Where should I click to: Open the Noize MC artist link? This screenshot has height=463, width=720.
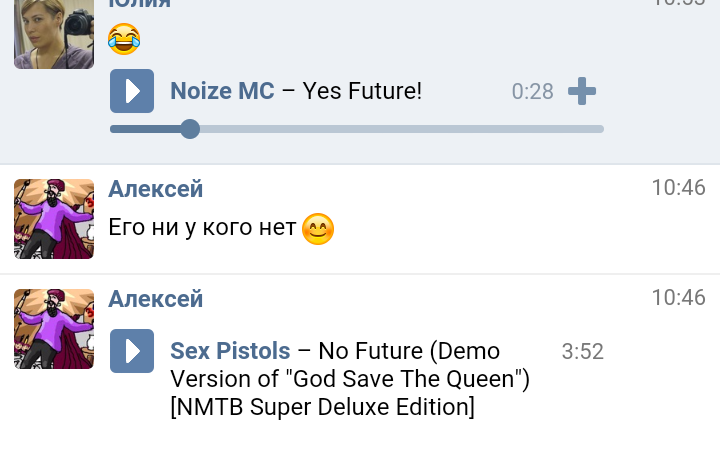click(x=222, y=91)
